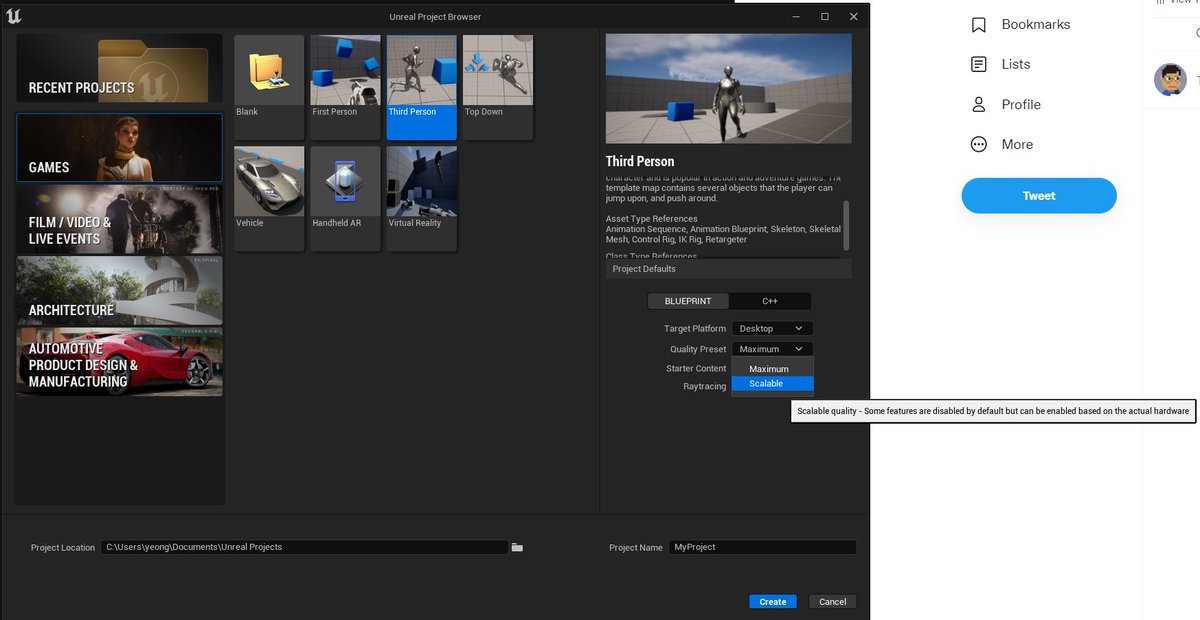The image size is (1200, 620).
Task: Open Automotive Product Design & Manufacturing category
Action: (x=119, y=362)
